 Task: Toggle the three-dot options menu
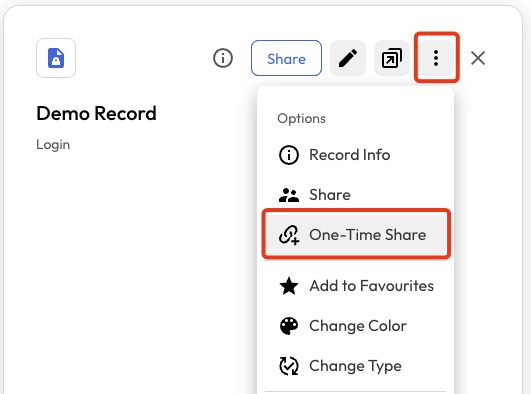(436, 58)
